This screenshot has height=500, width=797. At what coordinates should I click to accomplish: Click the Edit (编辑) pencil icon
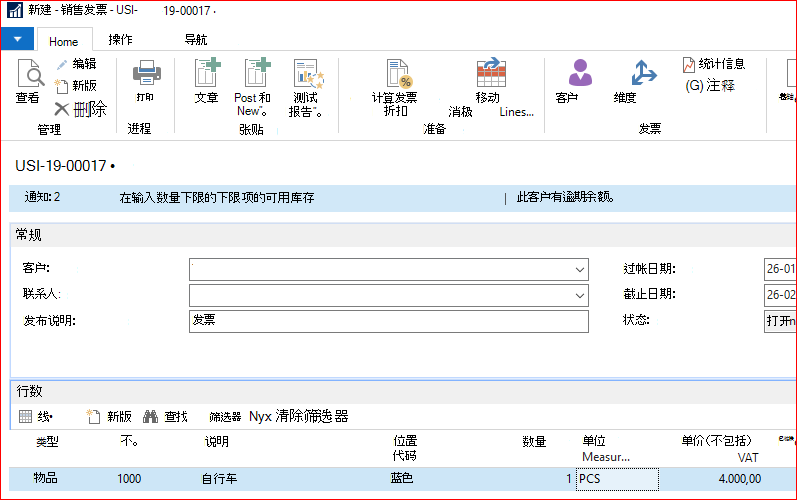point(62,65)
